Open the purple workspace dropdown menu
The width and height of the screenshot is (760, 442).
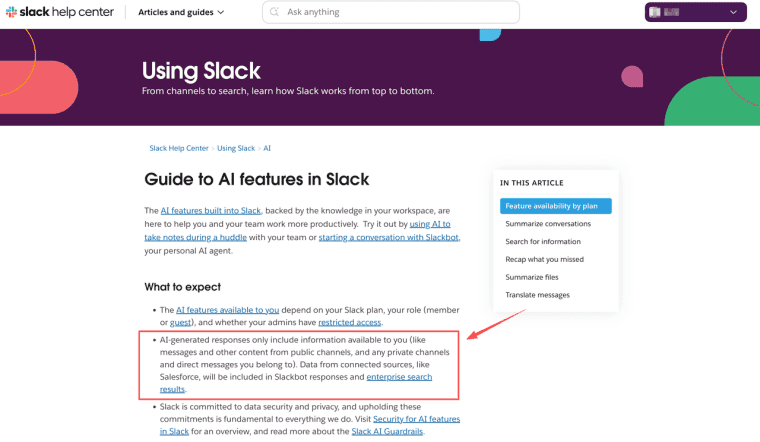click(695, 12)
